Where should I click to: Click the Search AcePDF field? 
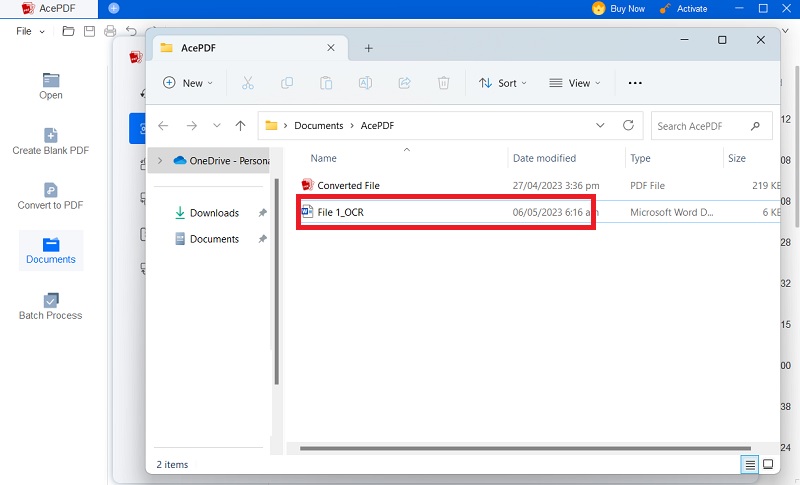711,126
